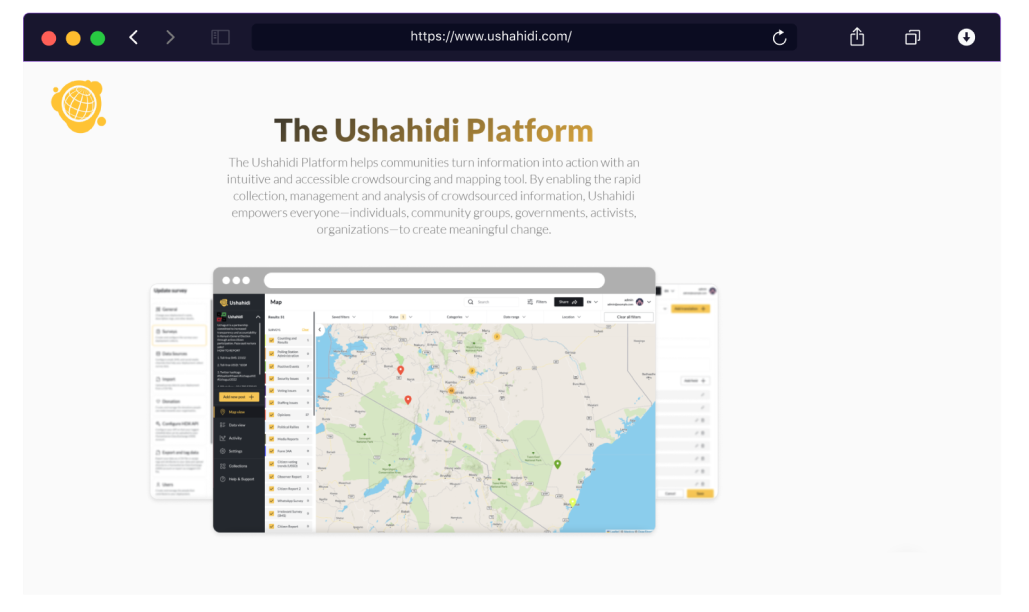
Task: Select Map view in the sidebar
Action: [238, 412]
